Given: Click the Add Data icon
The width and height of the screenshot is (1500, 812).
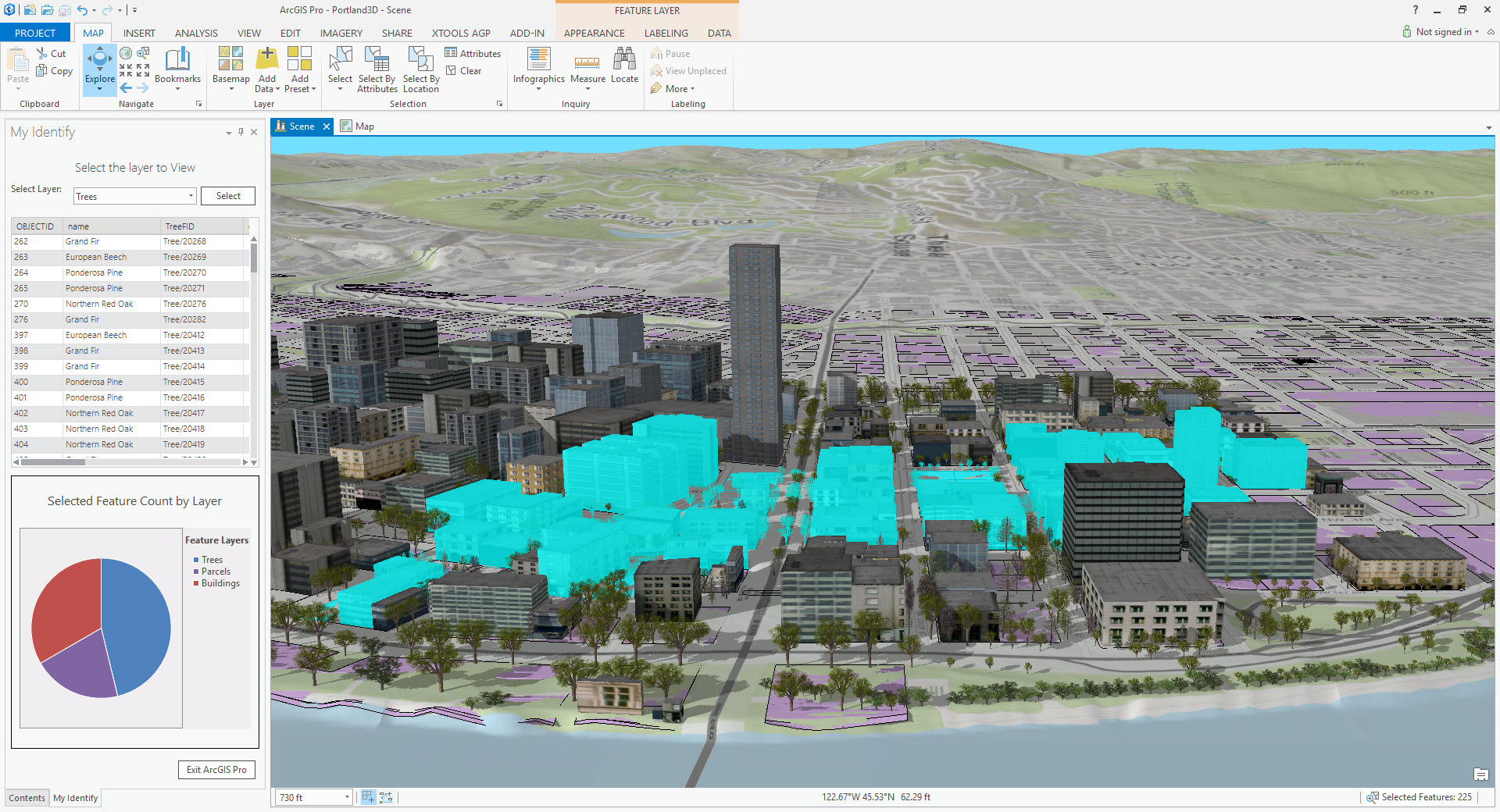Looking at the screenshot, I should [x=266, y=64].
